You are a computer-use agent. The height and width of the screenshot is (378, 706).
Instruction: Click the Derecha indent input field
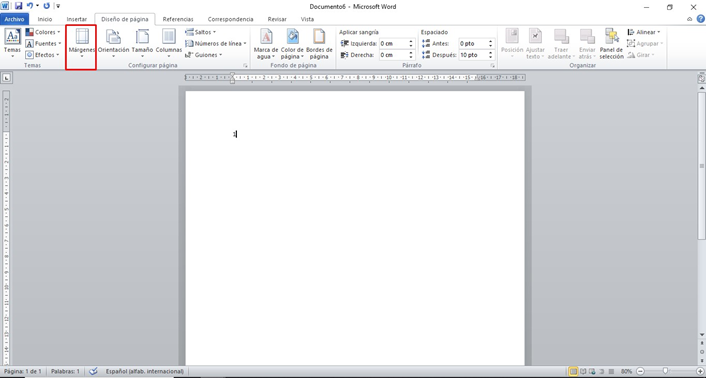[x=394, y=55]
